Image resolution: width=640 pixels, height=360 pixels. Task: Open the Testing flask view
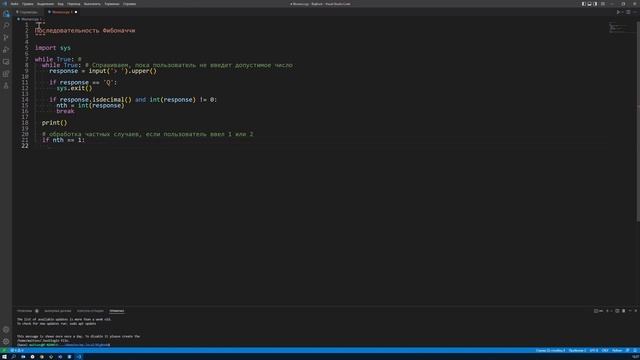pos(6,86)
